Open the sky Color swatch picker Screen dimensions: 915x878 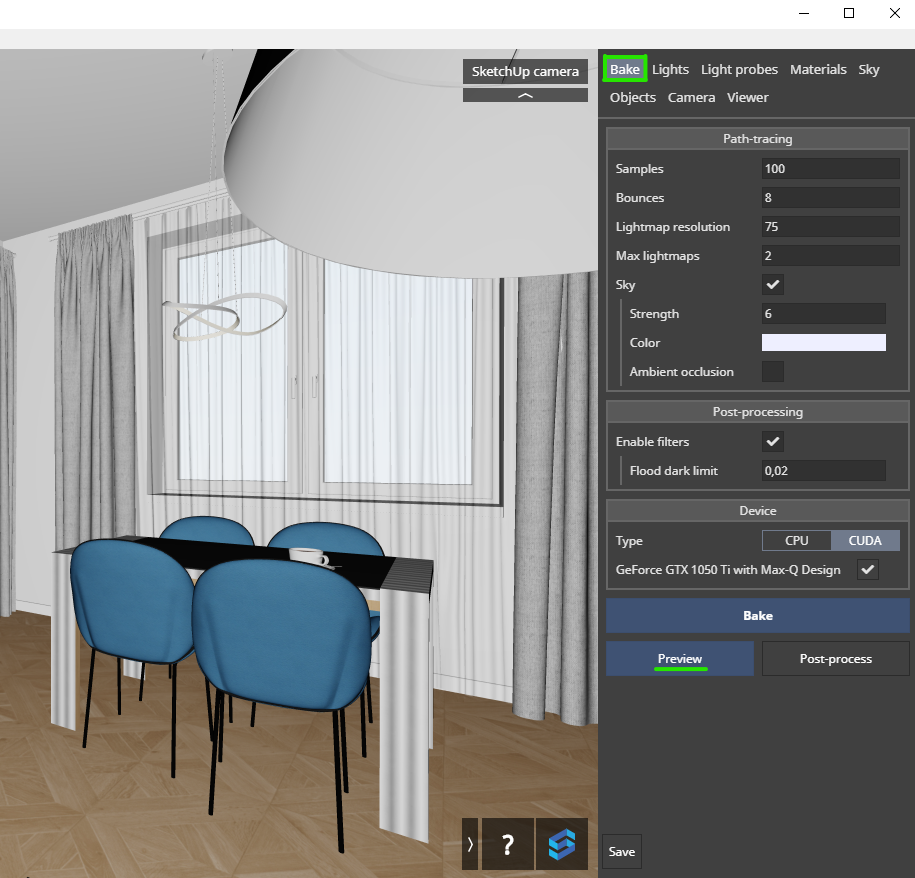(x=823, y=343)
